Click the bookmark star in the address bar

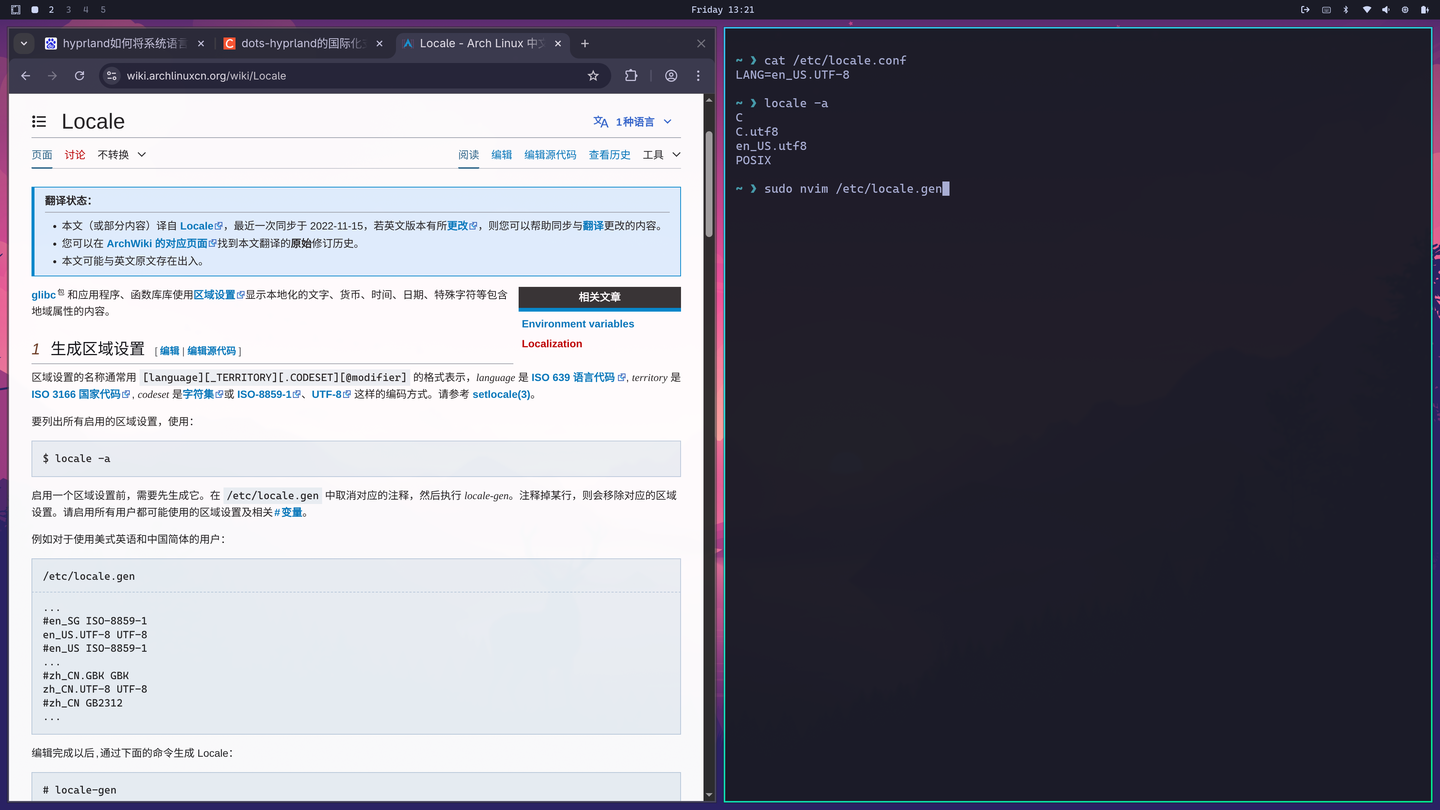[593, 75]
